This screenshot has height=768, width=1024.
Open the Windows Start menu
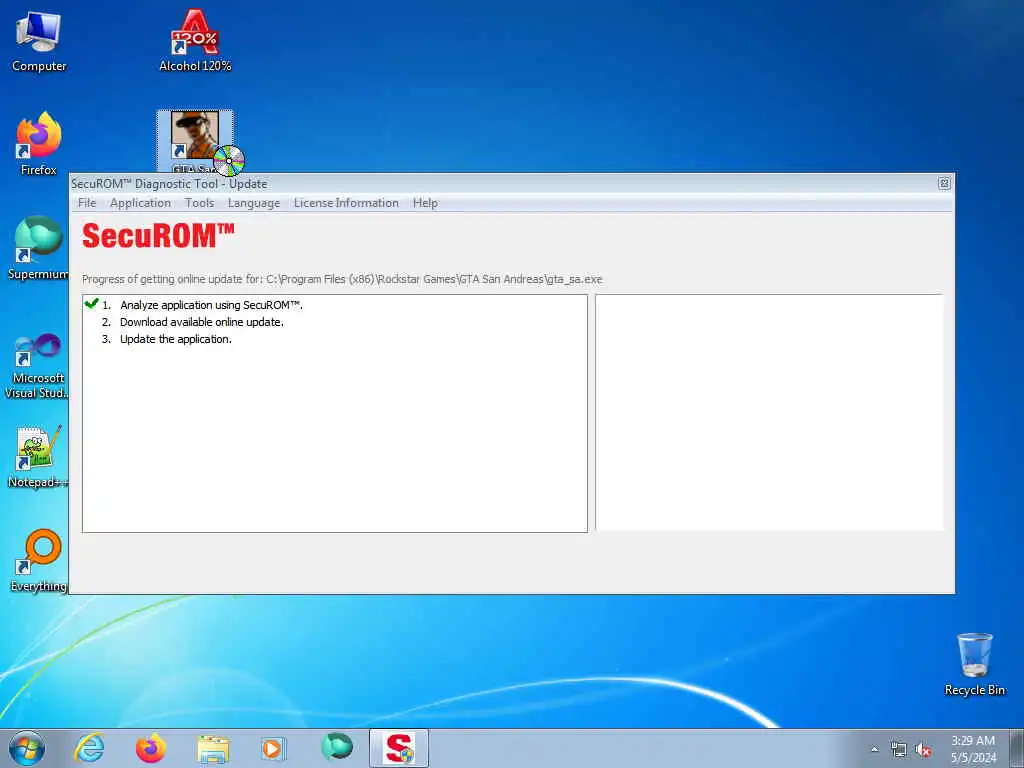pyautogui.click(x=27, y=748)
